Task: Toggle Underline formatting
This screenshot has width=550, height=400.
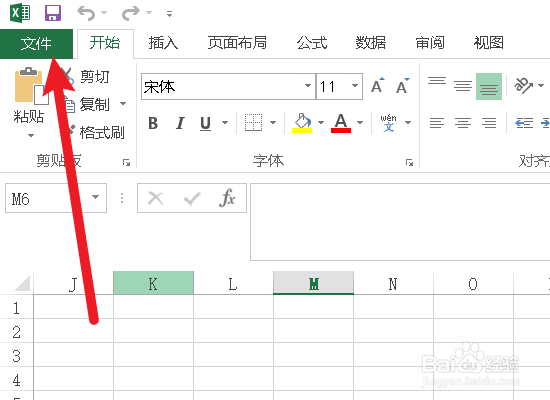Action: (x=205, y=123)
